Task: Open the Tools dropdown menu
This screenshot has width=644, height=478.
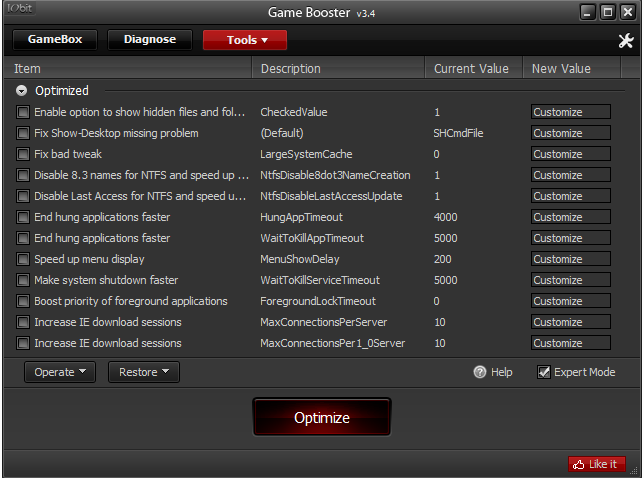Action: pyautogui.click(x=245, y=40)
